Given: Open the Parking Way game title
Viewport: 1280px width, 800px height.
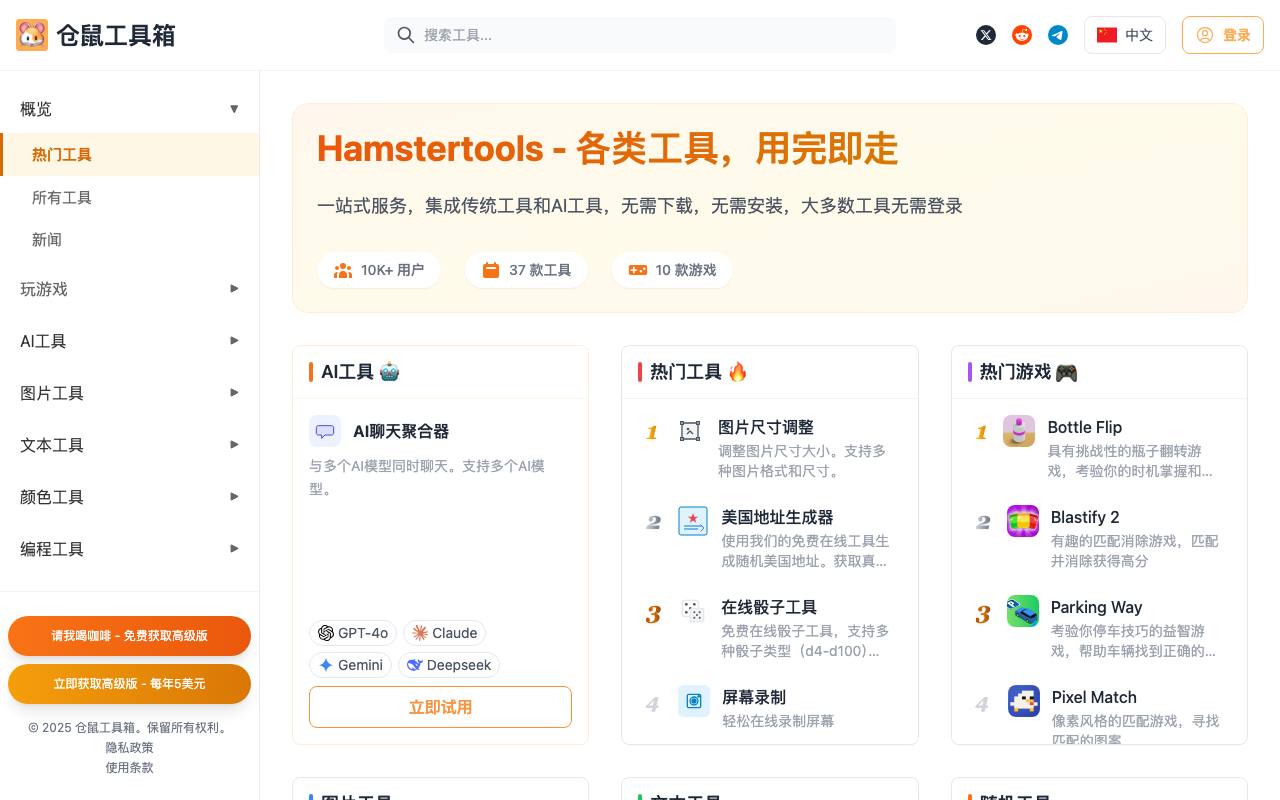Looking at the screenshot, I should click(1096, 607).
